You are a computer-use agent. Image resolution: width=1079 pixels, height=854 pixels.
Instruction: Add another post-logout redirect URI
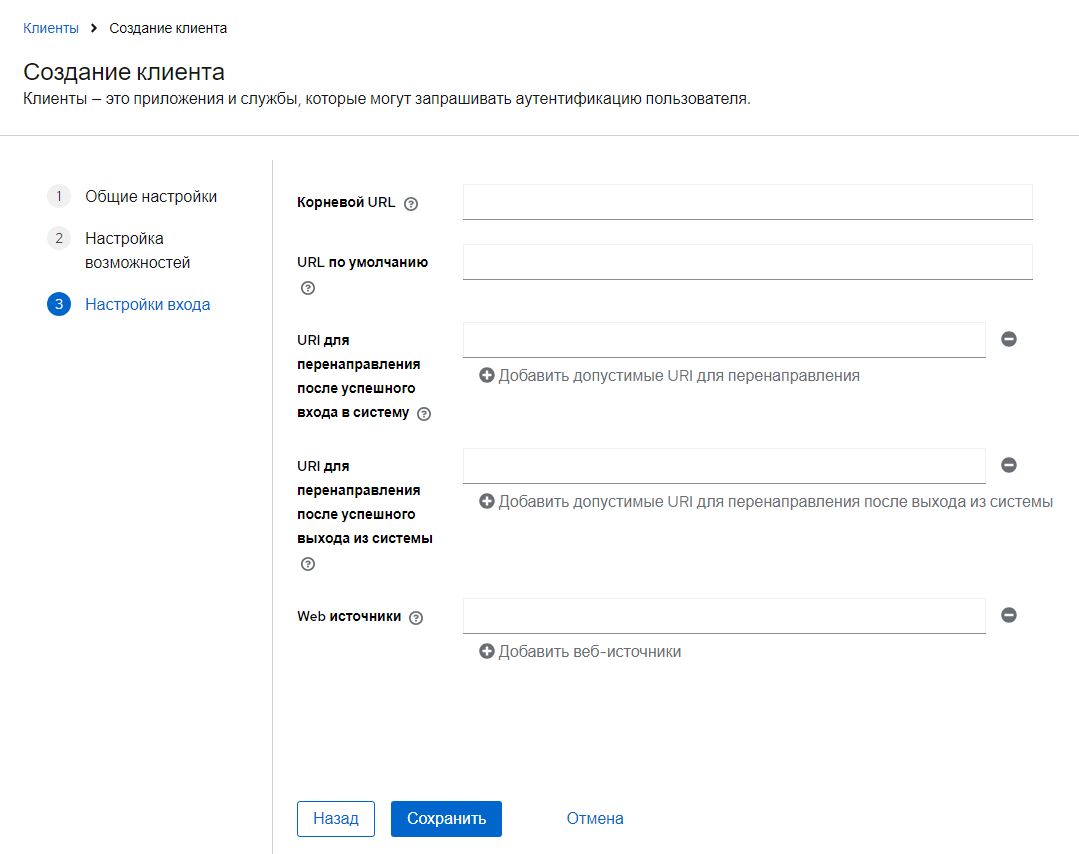pos(765,502)
